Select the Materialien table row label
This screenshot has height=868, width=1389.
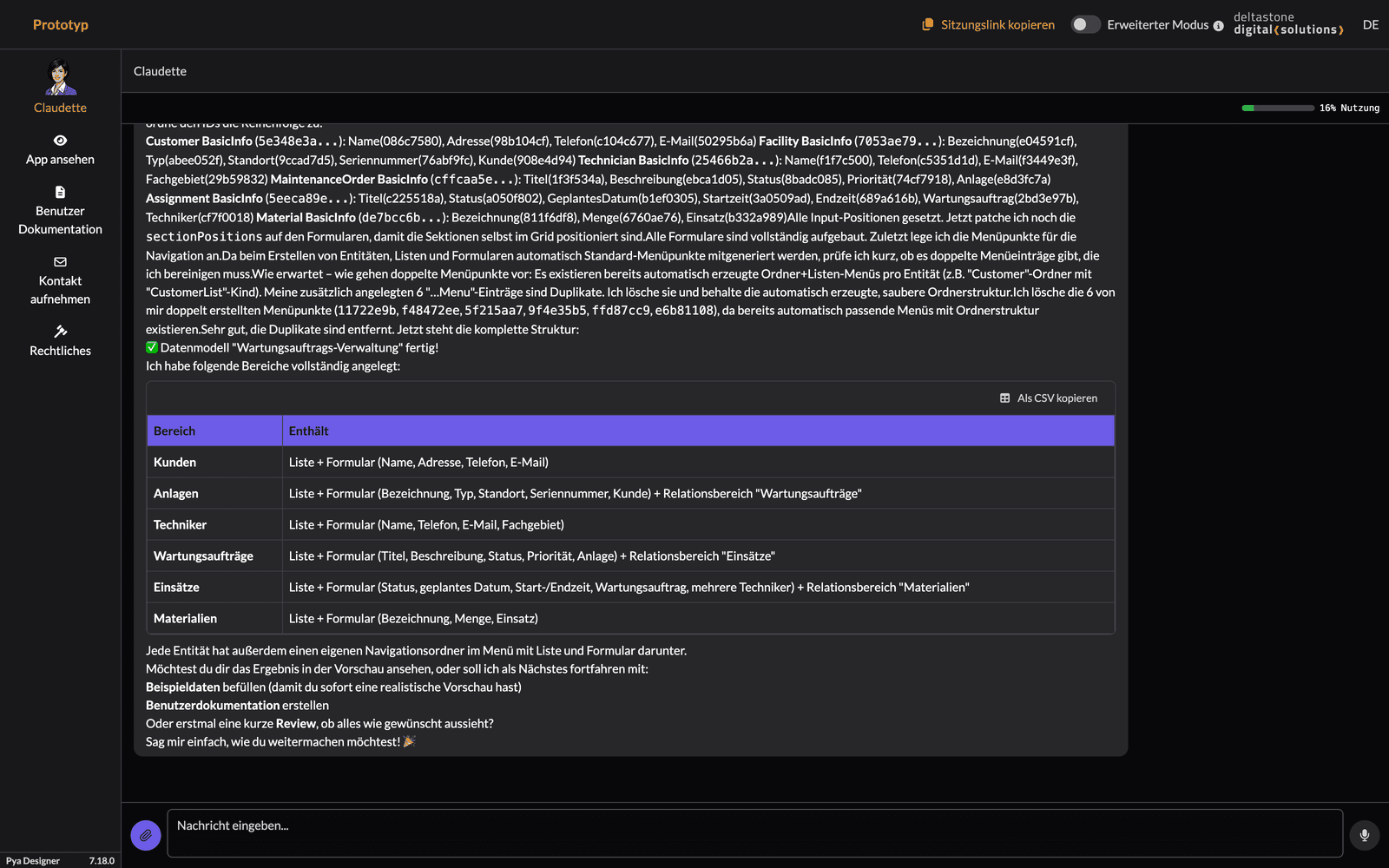[x=185, y=618]
